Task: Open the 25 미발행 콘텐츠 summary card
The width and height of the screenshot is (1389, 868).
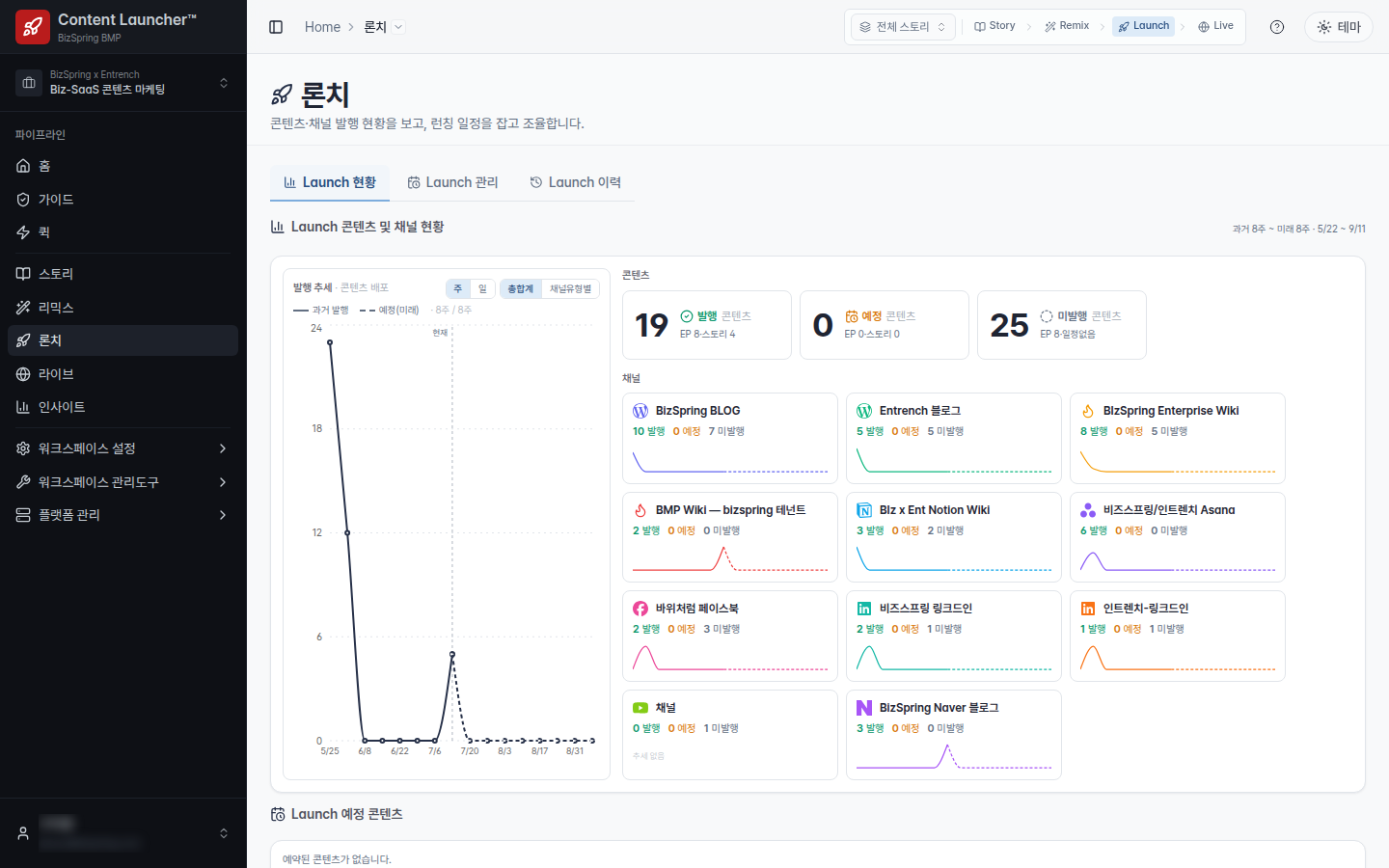Action: coord(1062,325)
